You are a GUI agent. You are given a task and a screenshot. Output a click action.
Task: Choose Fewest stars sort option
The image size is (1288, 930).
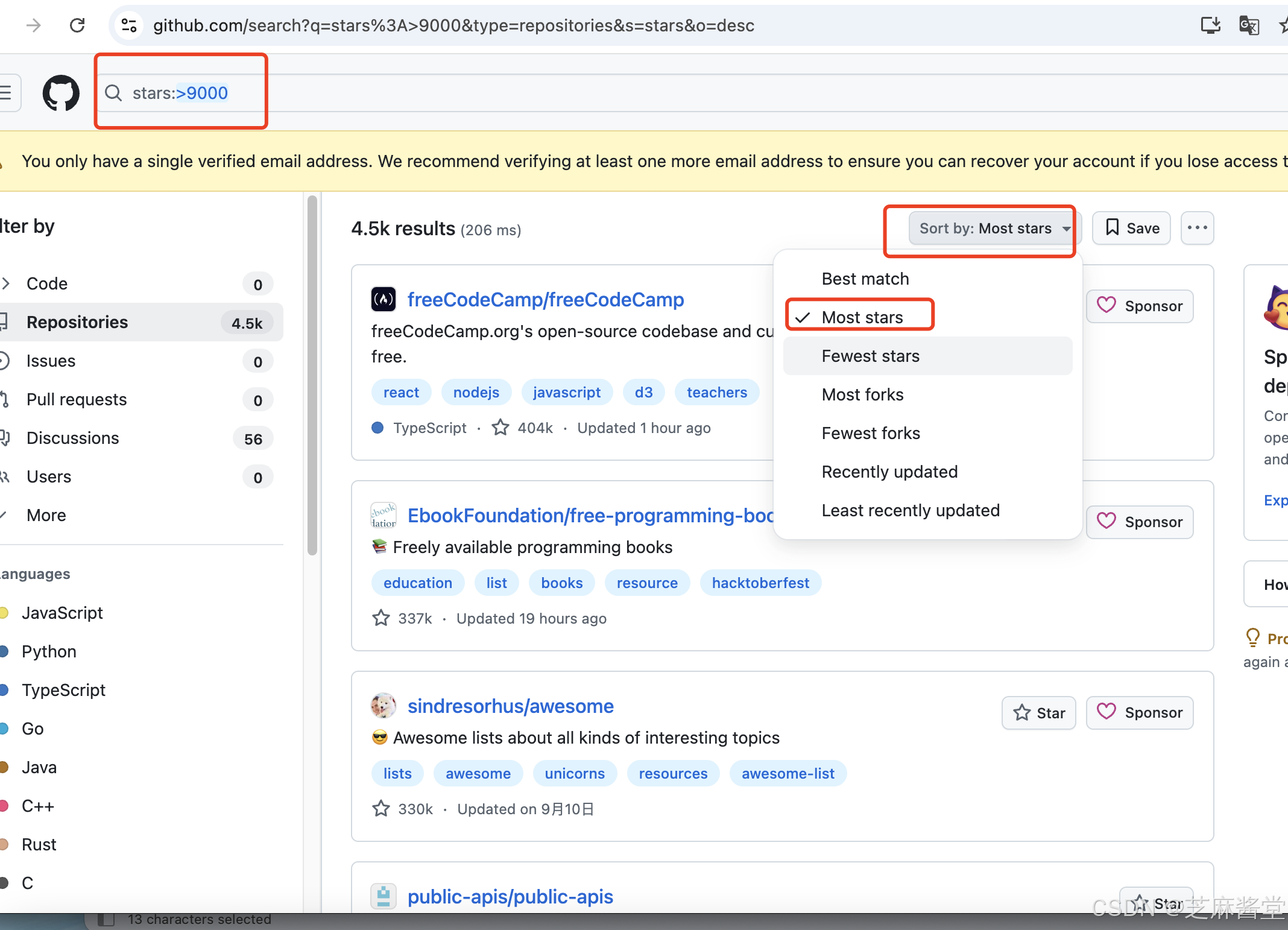click(870, 356)
